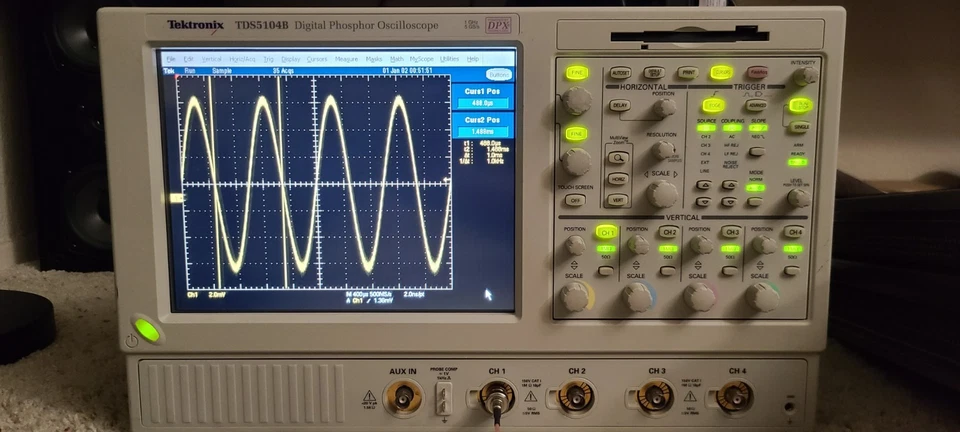Open the Horiz/Acq menu
960x432 pixels.
242,59
